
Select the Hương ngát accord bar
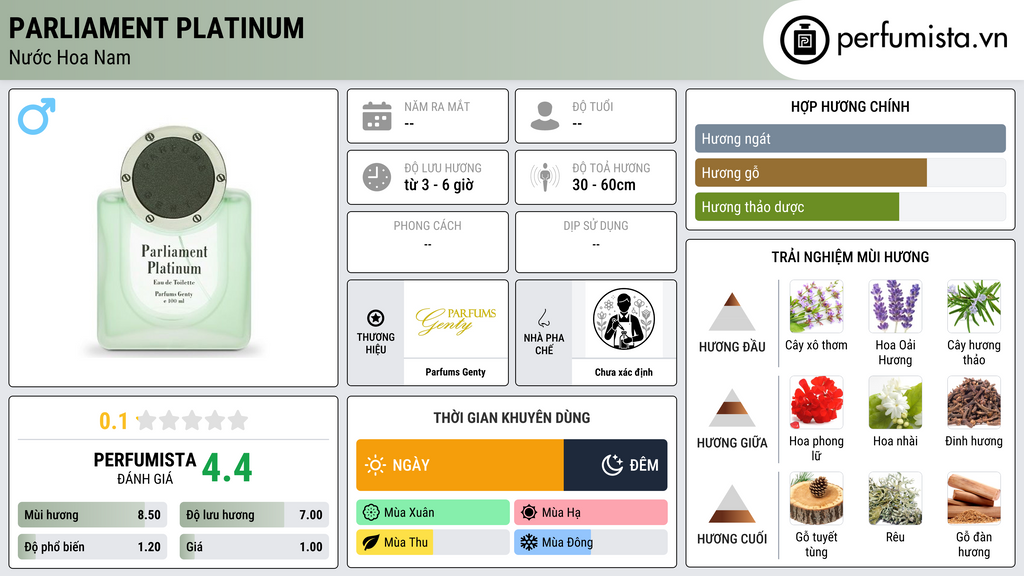click(x=850, y=138)
